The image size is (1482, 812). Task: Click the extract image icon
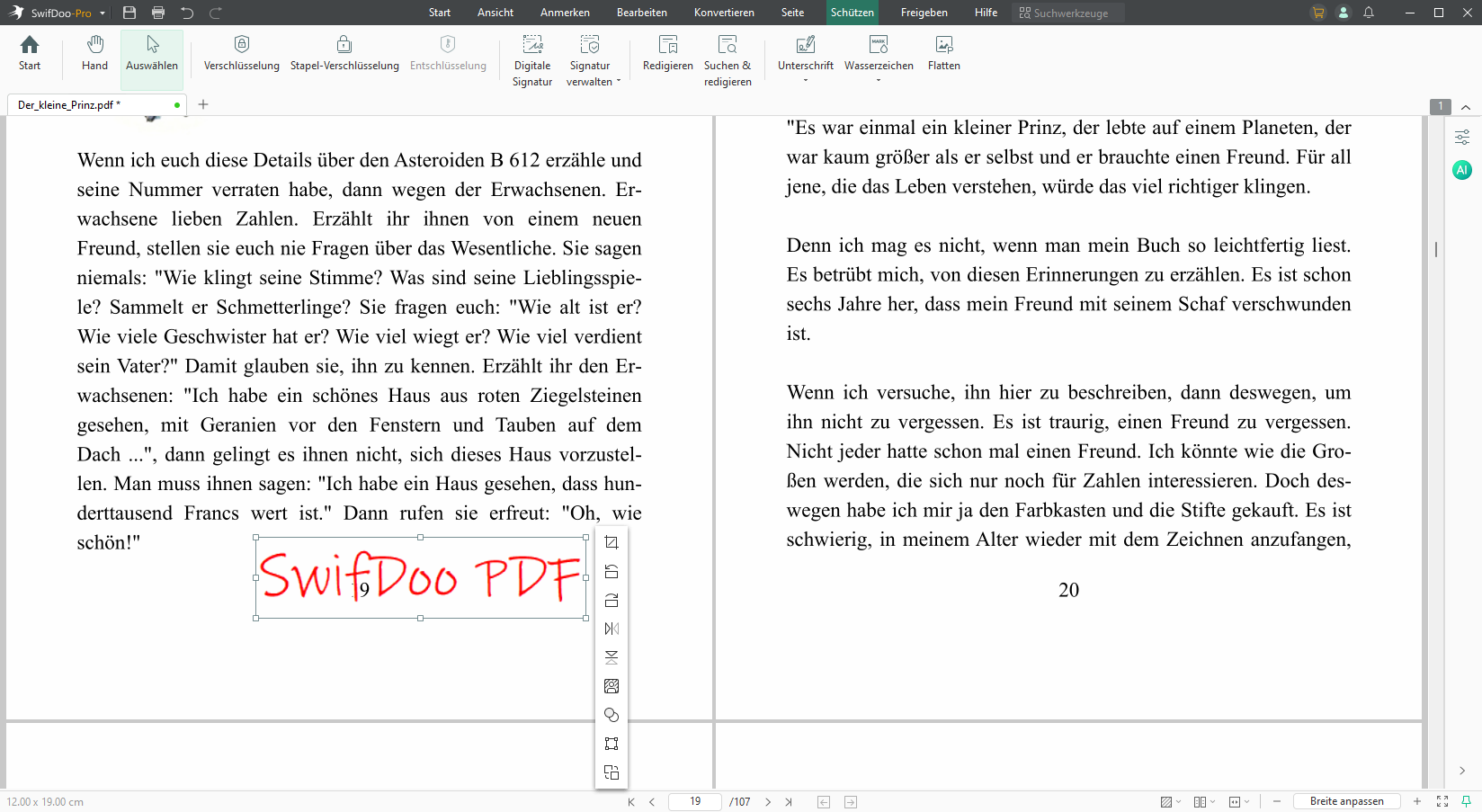tap(612, 772)
